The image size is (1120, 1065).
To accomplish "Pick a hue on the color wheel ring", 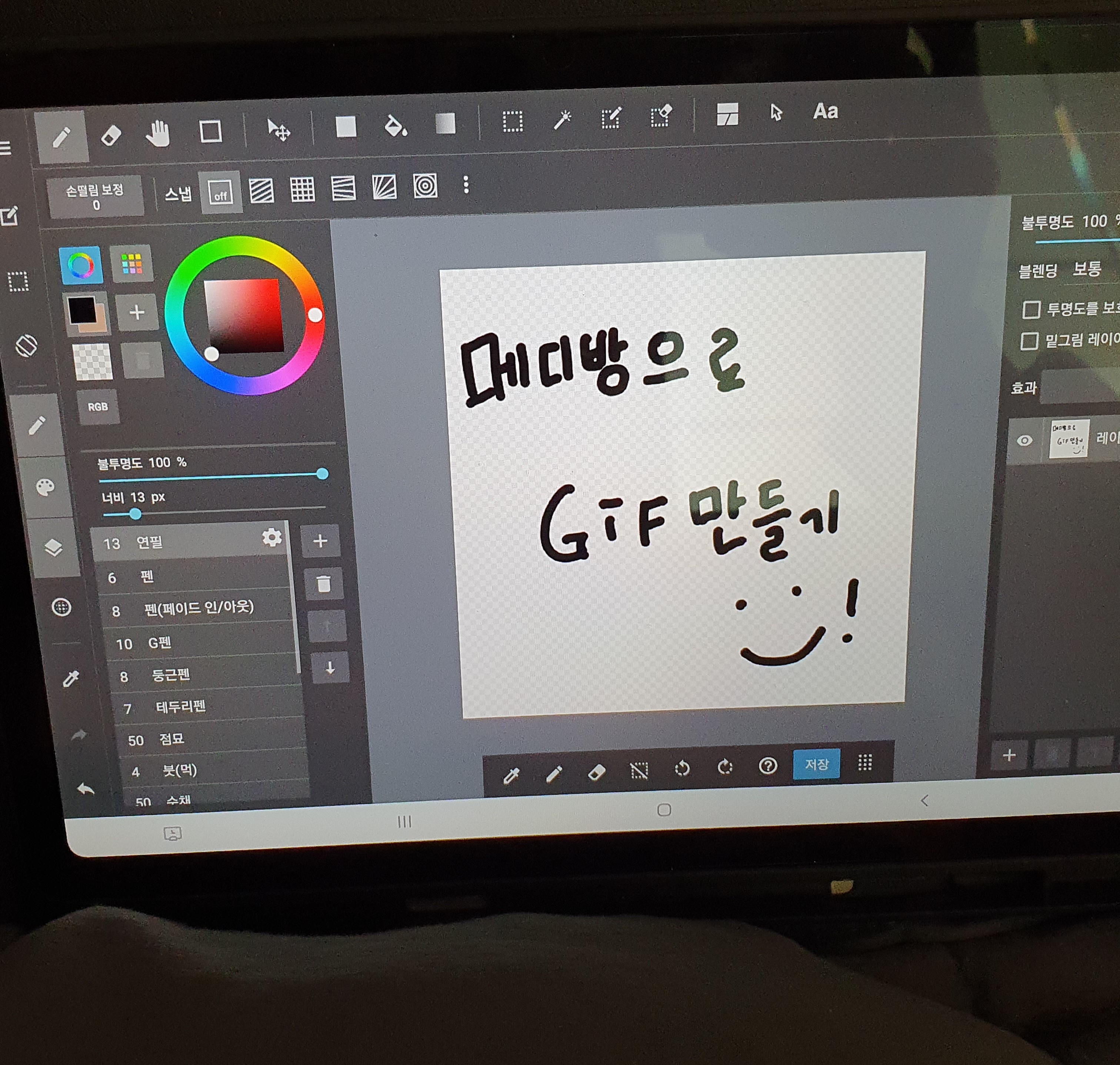I will [315, 315].
